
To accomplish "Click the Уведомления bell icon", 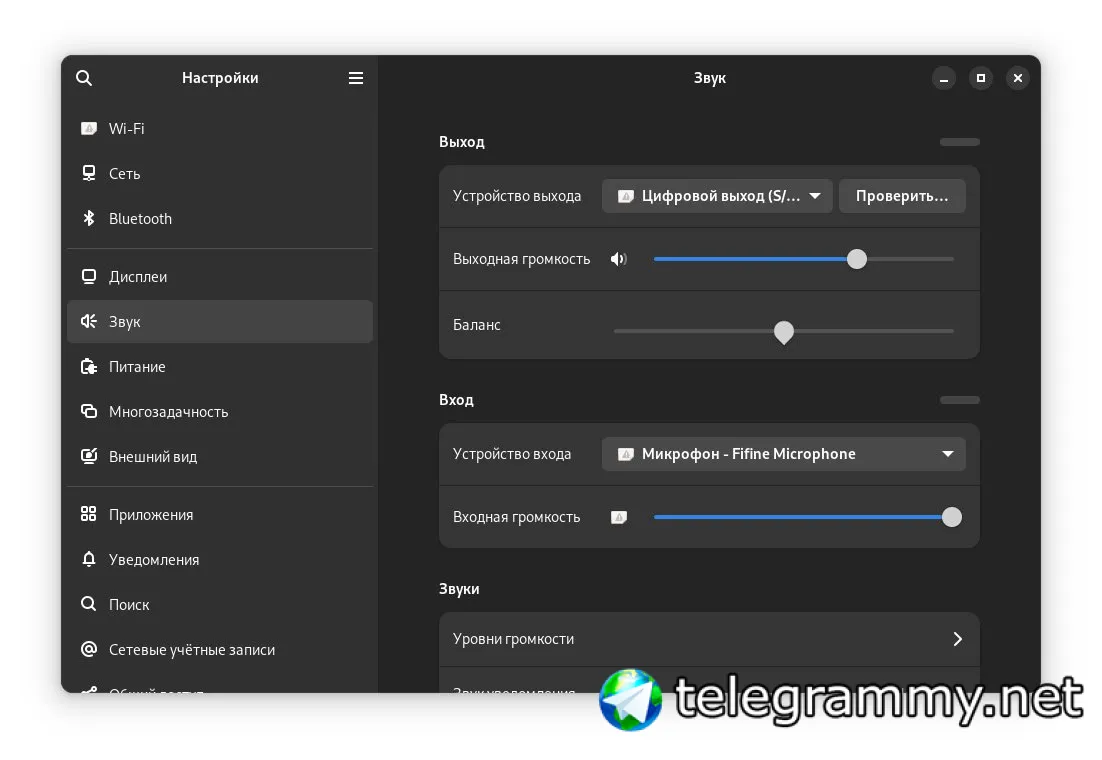I will click(89, 559).
